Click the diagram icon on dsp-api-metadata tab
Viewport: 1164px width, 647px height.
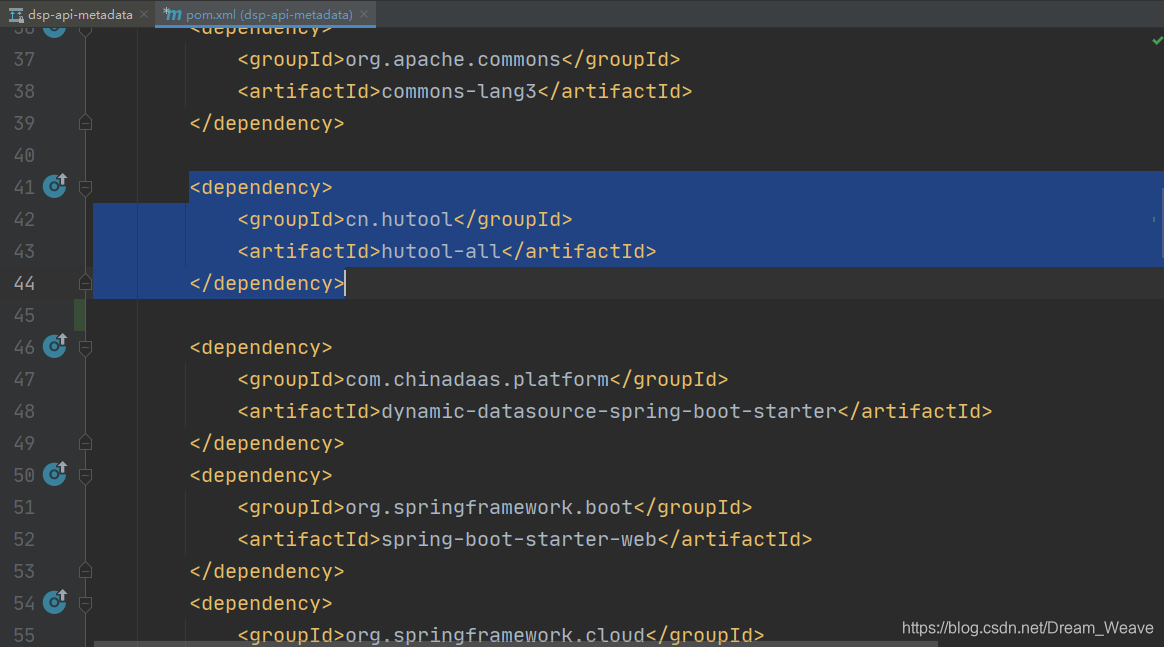click(16, 15)
